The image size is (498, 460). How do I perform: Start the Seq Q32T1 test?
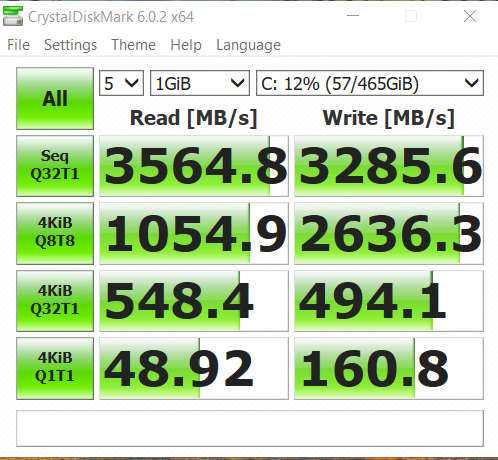(x=55, y=166)
